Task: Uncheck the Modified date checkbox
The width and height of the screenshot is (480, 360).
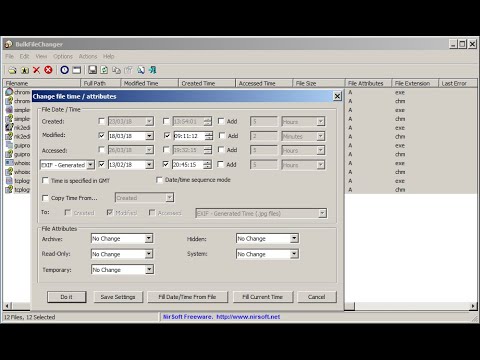Action: (x=102, y=135)
